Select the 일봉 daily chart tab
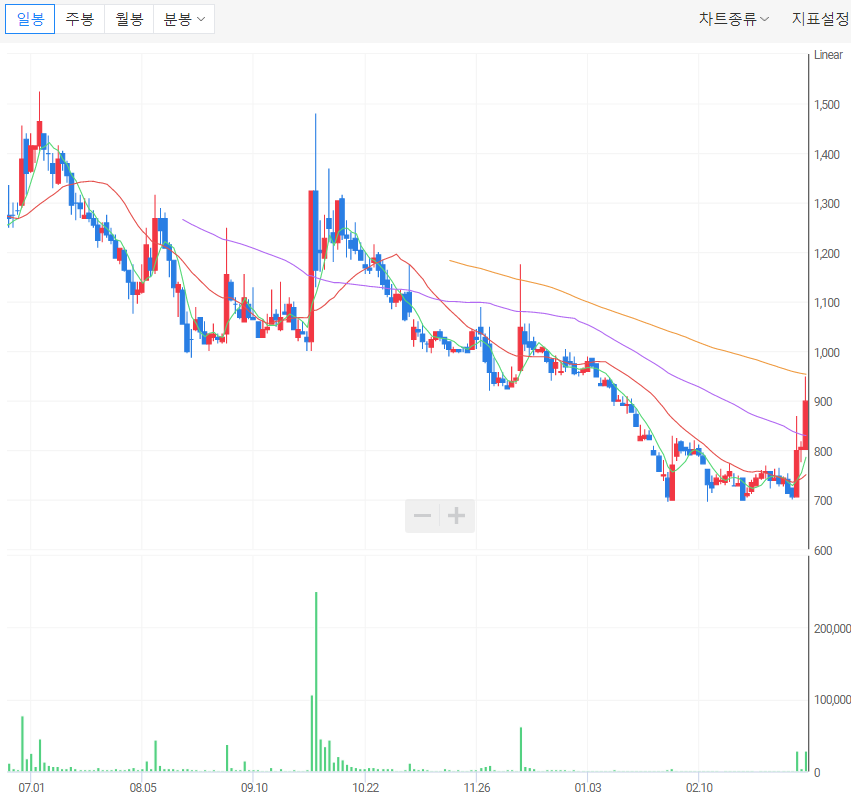 tap(30, 19)
